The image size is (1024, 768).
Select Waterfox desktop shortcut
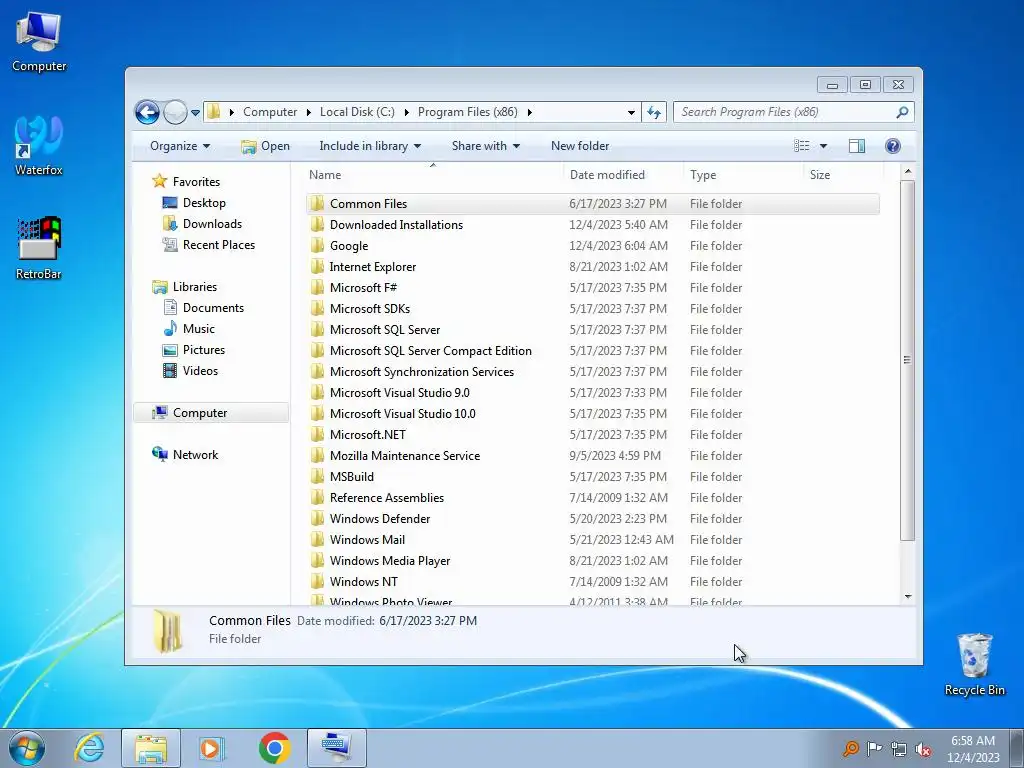point(39,145)
